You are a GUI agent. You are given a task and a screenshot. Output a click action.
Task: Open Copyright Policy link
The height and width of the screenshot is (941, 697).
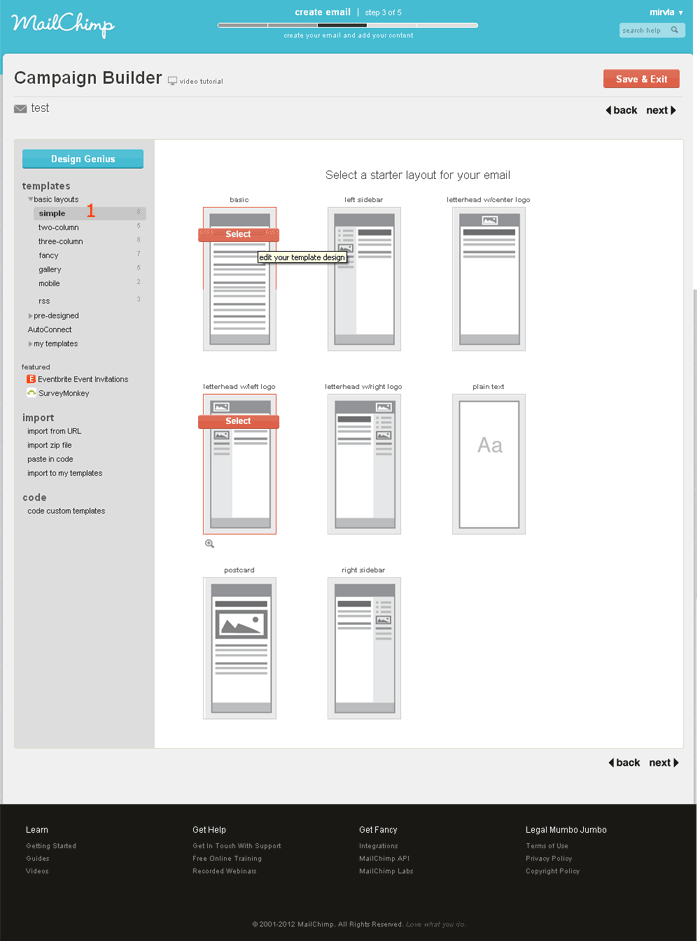tap(552, 871)
